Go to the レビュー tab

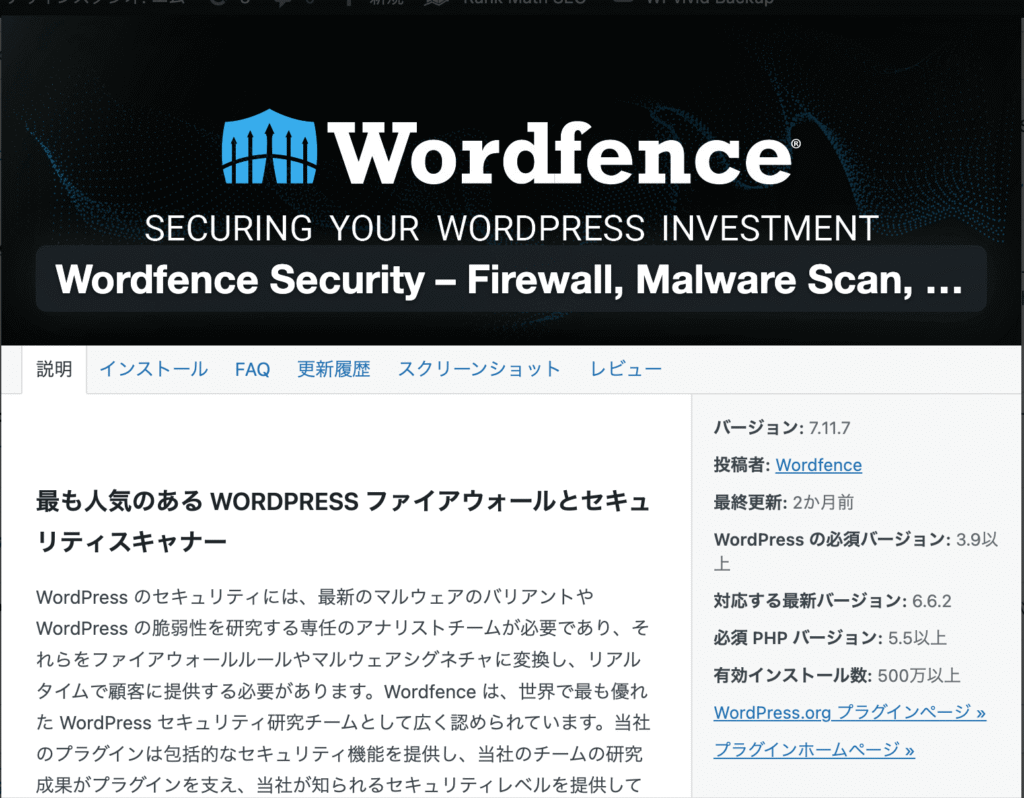point(626,370)
